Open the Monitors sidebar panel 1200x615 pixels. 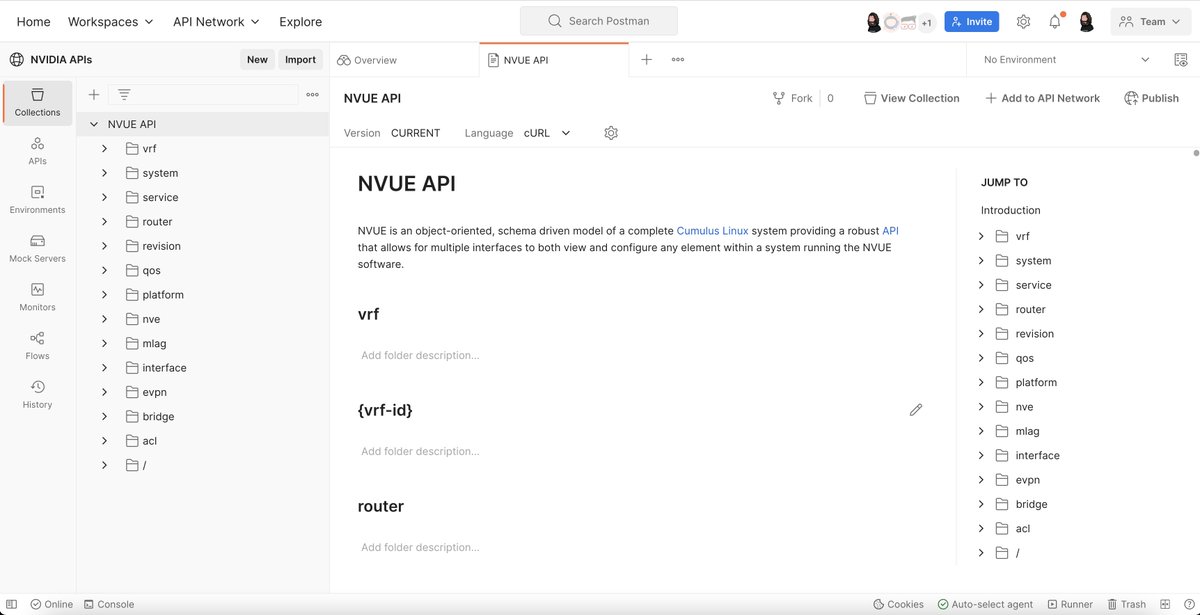click(37, 297)
